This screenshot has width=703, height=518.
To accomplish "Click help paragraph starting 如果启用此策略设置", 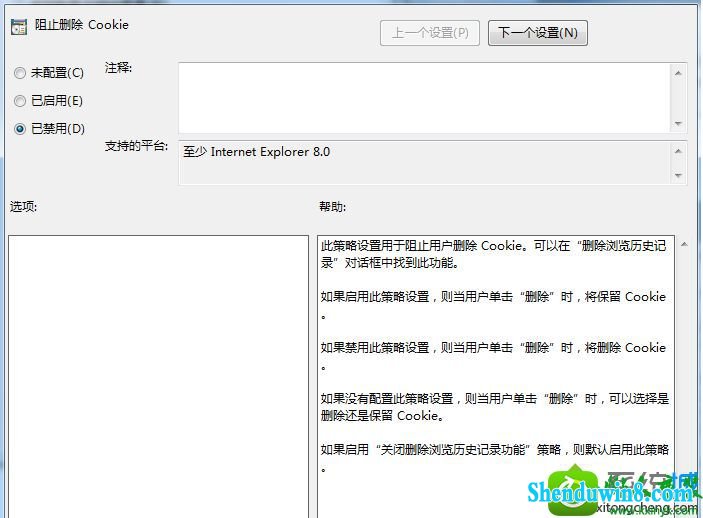I will click(x=493, y=305).
